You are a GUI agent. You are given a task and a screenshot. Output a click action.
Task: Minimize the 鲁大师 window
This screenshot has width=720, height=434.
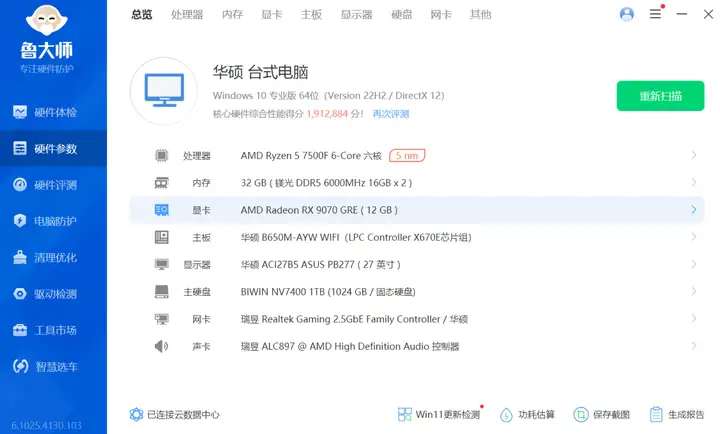click(x=682, y=14)
